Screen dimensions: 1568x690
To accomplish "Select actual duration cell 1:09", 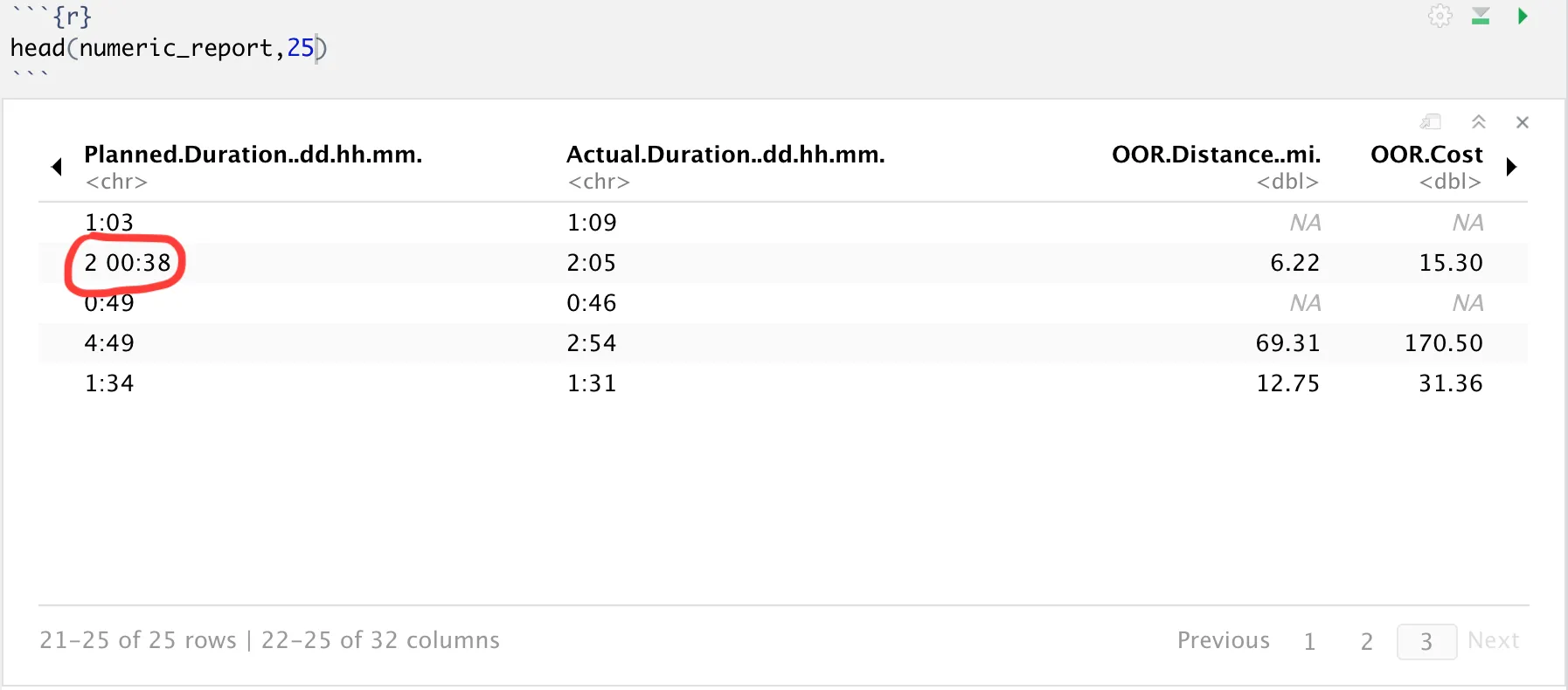I will [x=592, y=223].
